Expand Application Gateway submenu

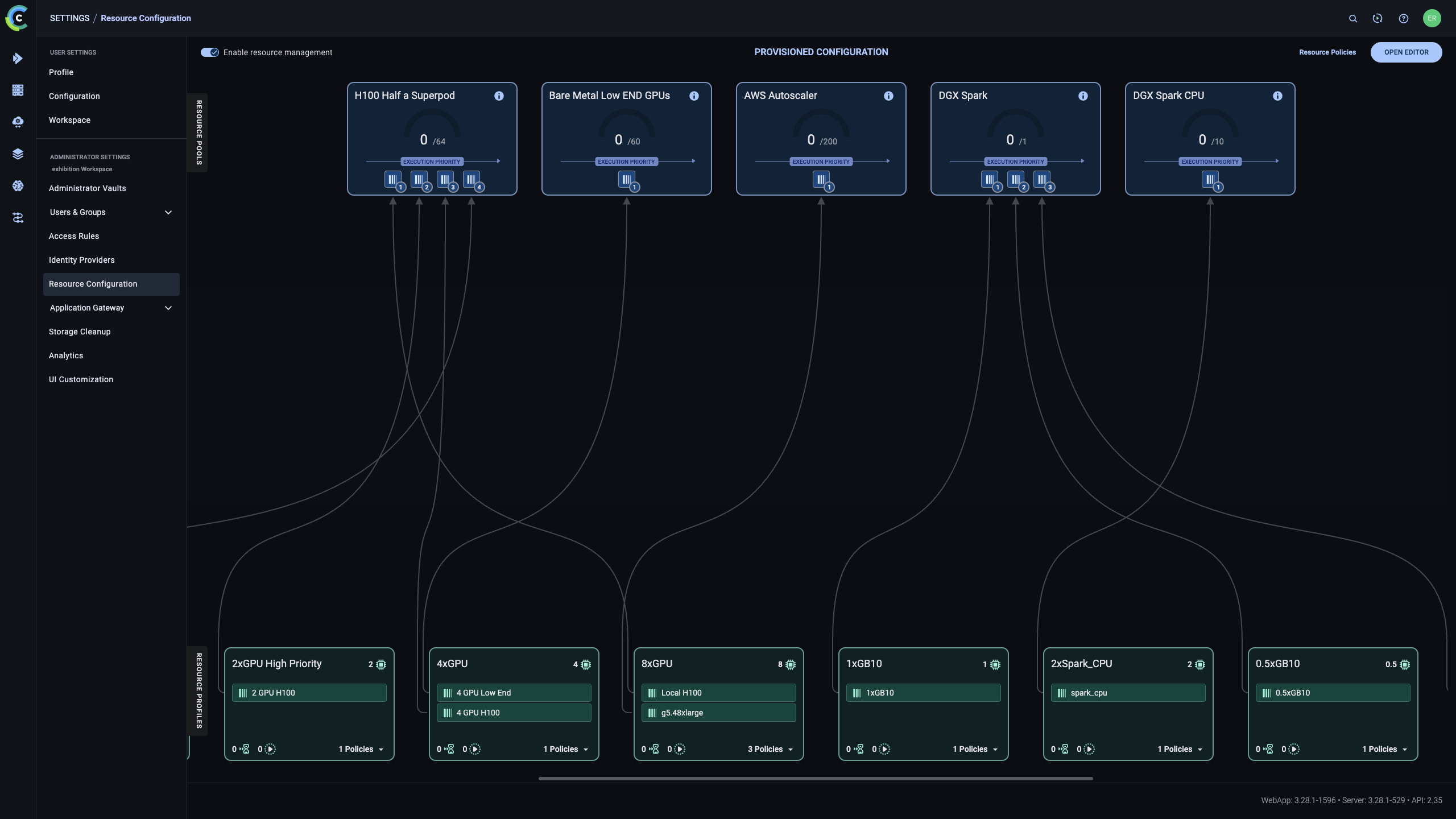click(x=168, y=308)
